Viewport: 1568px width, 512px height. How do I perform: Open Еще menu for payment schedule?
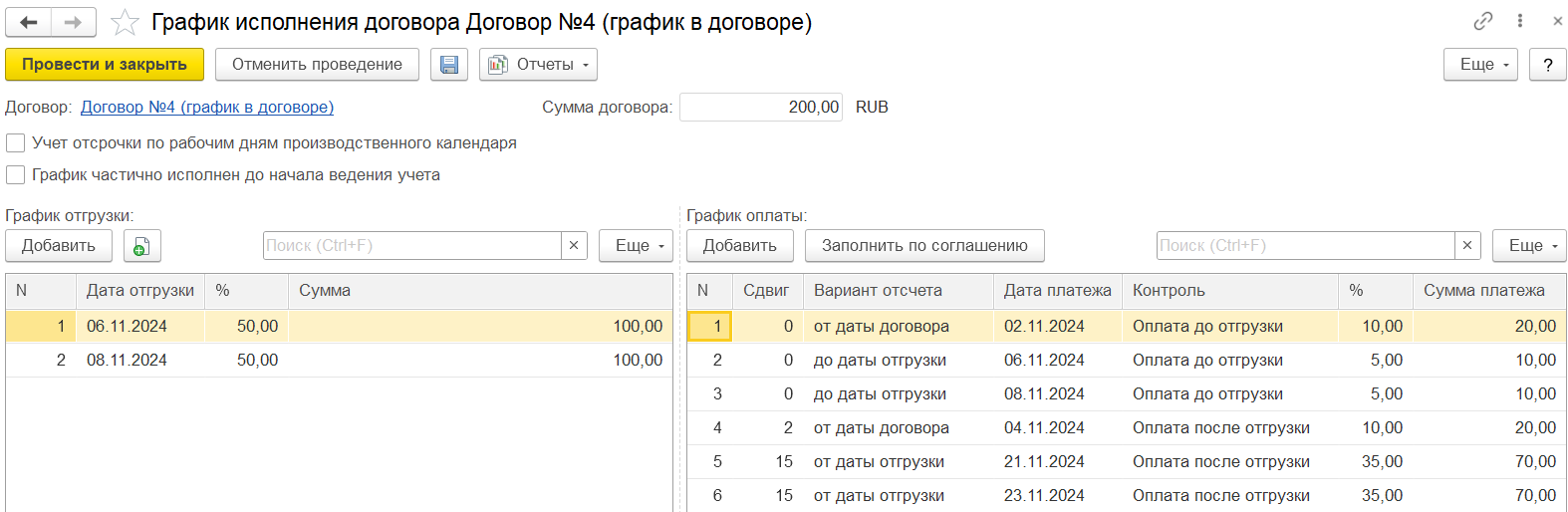pyautogui.click(x=1529, y=246)
